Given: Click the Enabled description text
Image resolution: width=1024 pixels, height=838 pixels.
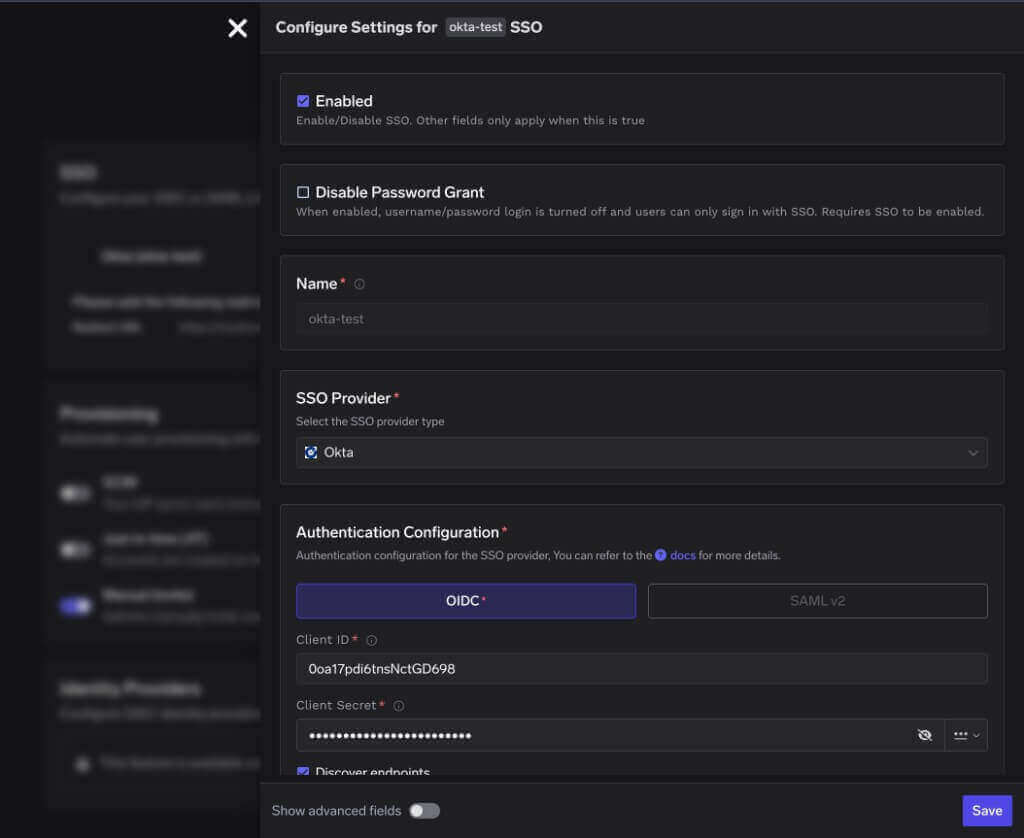Looking at the screenshot, I should click(470, 121).
